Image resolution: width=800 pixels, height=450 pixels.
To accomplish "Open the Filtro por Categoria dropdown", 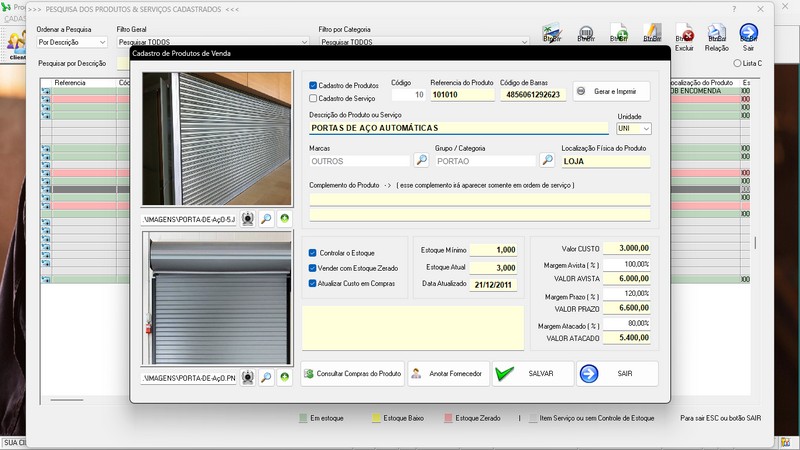I will [524, 42].
